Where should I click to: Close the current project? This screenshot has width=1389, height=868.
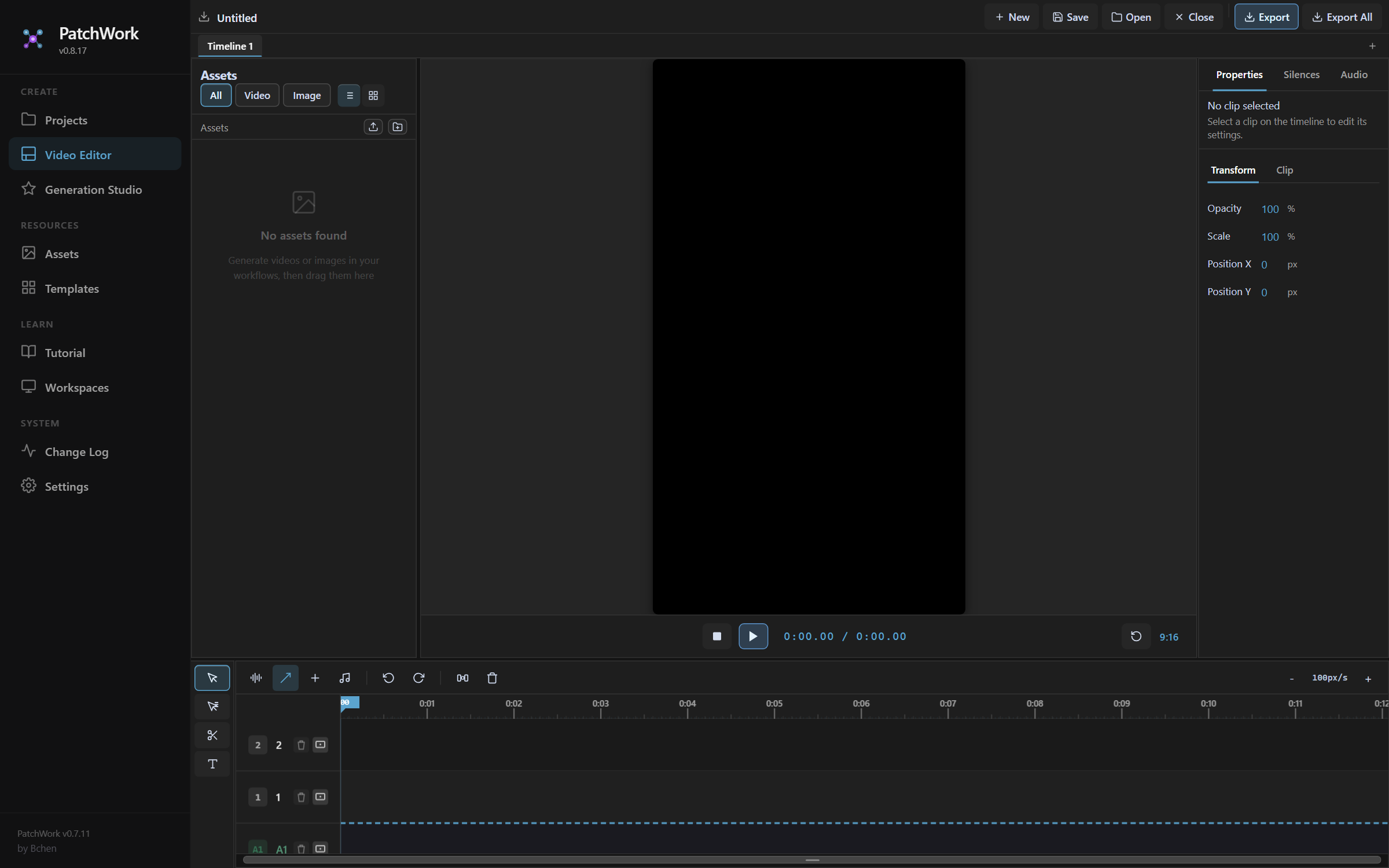(1194, 17)
